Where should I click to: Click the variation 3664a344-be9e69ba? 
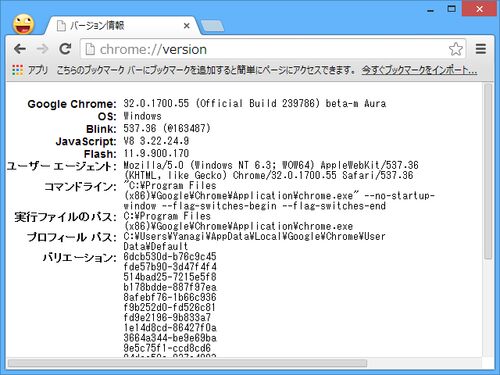tap(170, 338)
